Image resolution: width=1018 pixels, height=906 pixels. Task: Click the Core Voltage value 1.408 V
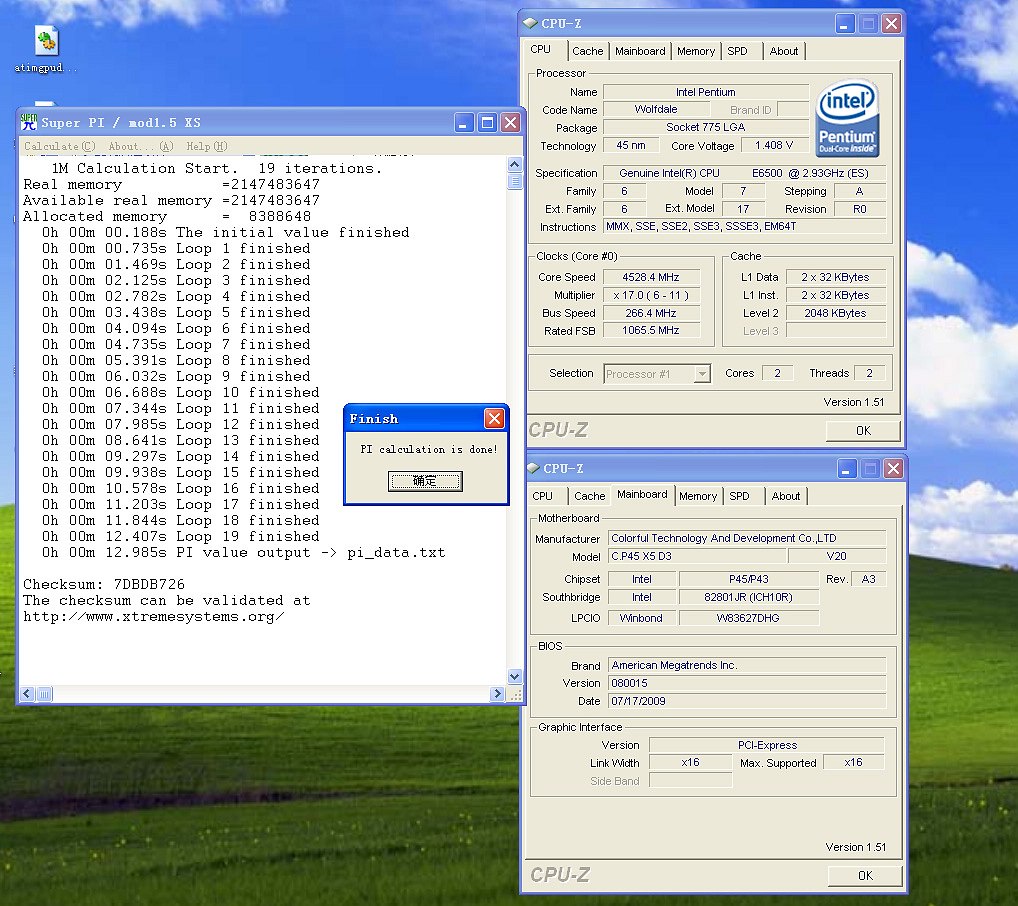point(774,145)
